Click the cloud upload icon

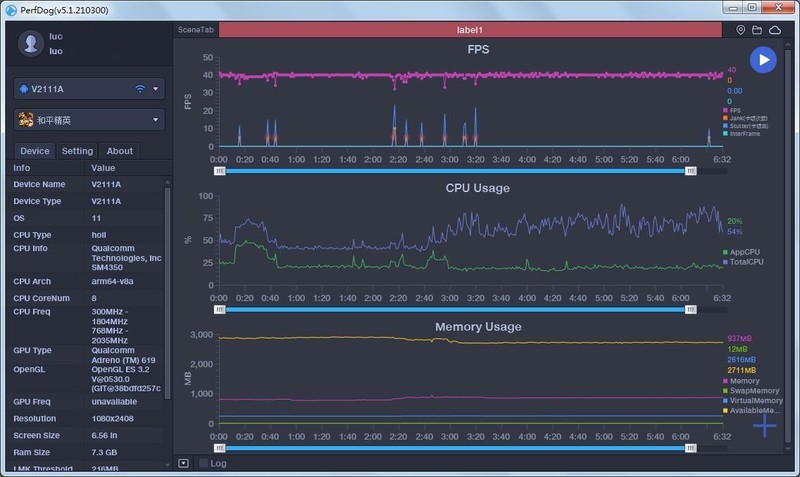tap(775, 31)
